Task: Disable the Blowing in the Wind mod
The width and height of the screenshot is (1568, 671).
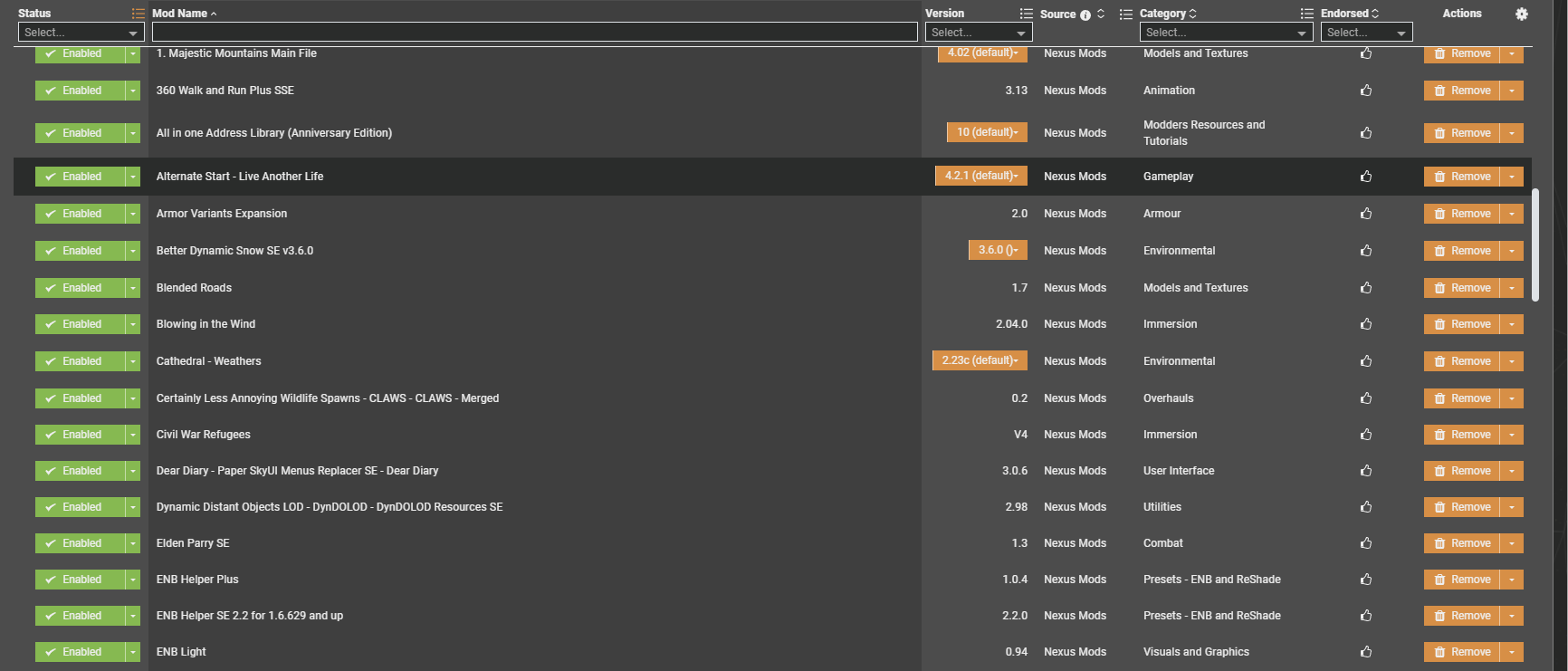Action: (81, 324)
